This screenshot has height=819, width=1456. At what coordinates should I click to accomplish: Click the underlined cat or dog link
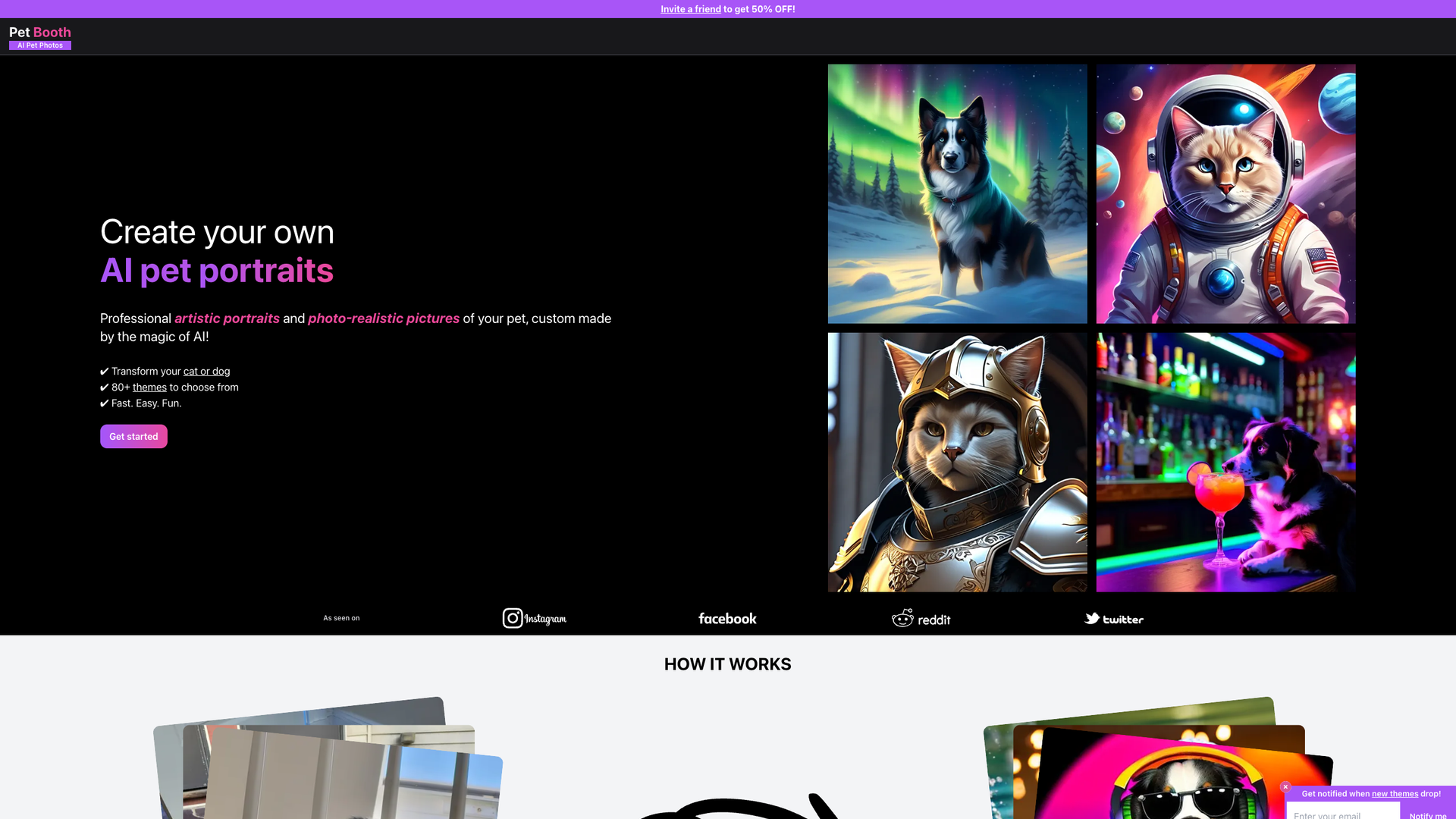point(206,371)
